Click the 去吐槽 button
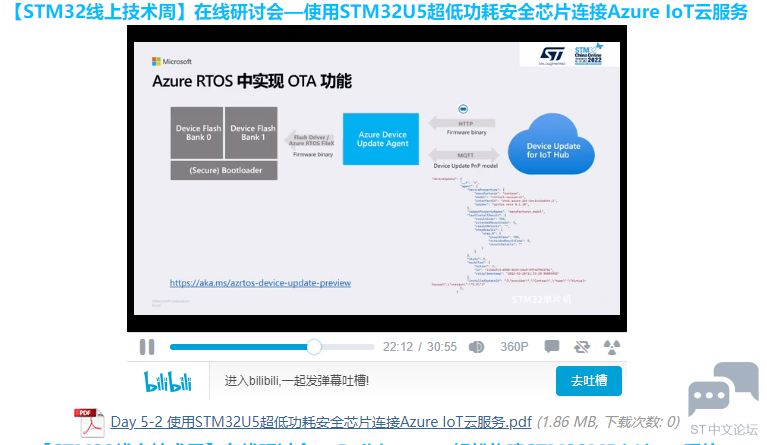 click(x=589, y=381)
